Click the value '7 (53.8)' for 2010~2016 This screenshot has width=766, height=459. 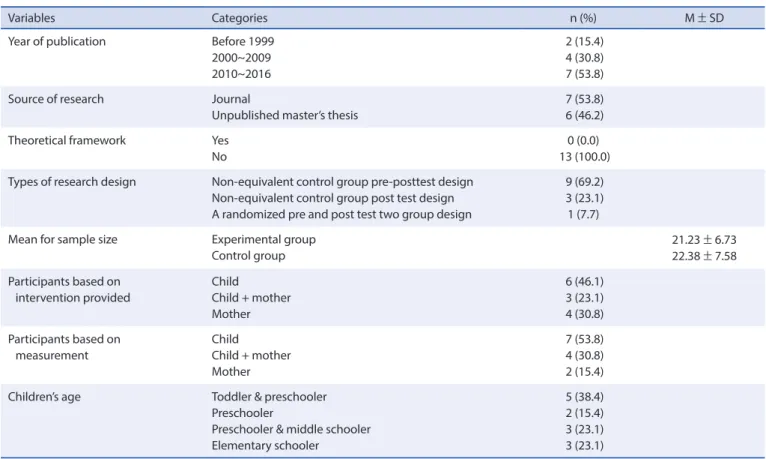(584, 74)
